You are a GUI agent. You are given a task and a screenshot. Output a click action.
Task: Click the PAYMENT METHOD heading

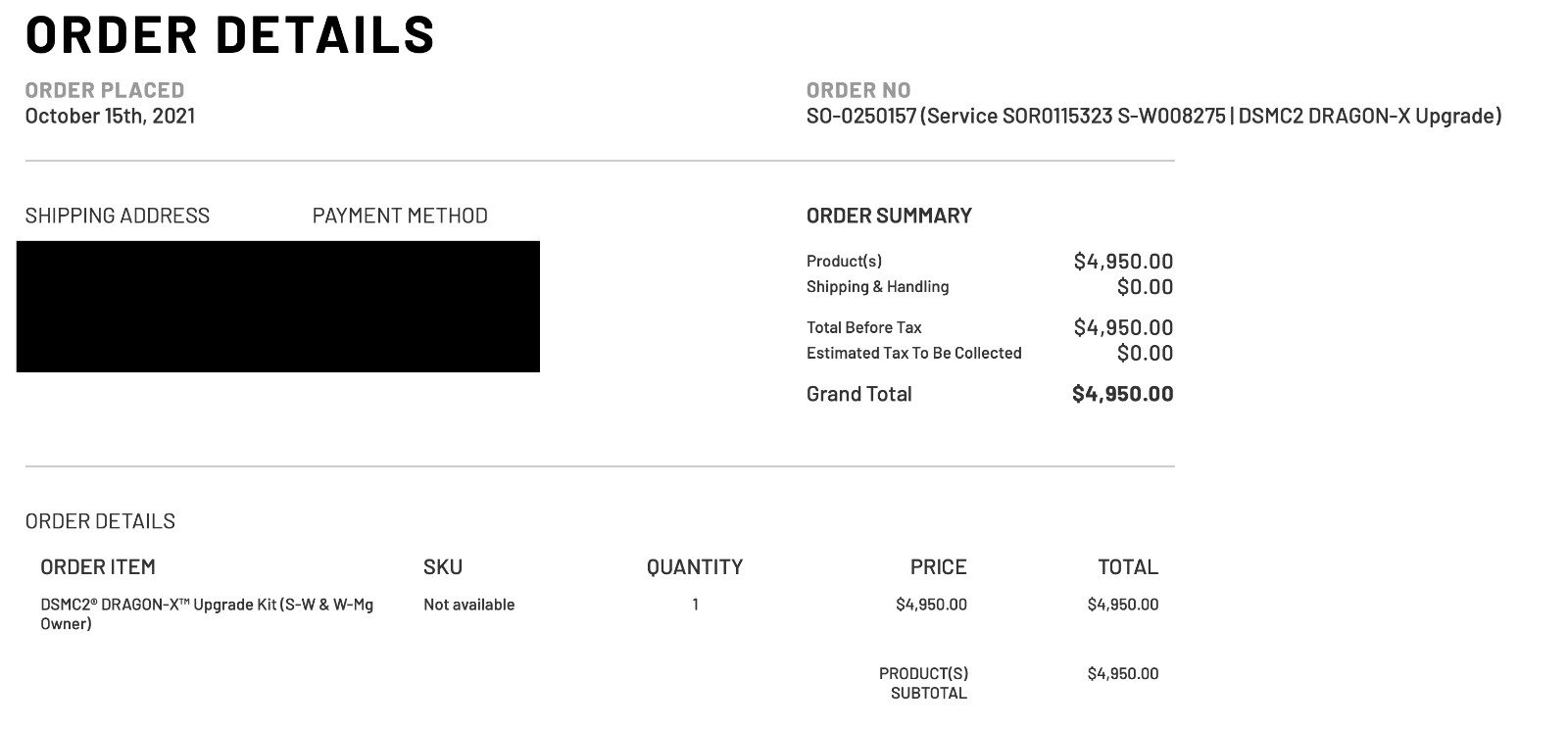pyautogui.click(x=400, y=216)
